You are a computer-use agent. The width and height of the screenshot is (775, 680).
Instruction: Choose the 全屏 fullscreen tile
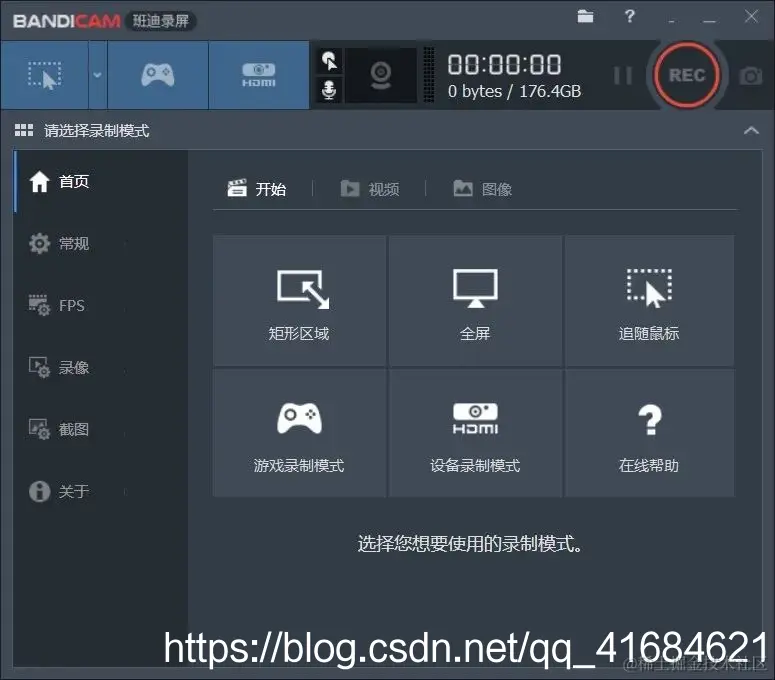click(475, 301)
